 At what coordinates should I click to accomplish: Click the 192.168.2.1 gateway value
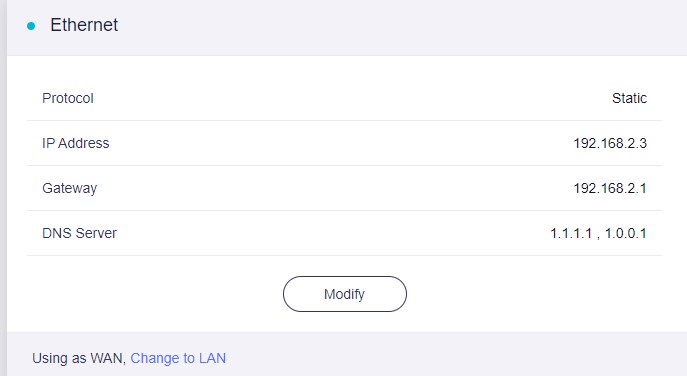point(610,188)
